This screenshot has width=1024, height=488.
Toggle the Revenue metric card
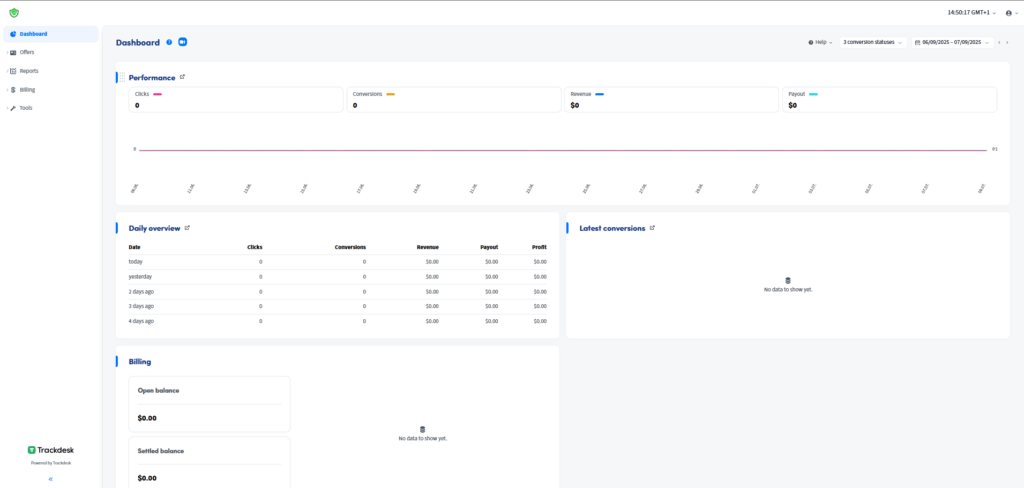[670, 99]
